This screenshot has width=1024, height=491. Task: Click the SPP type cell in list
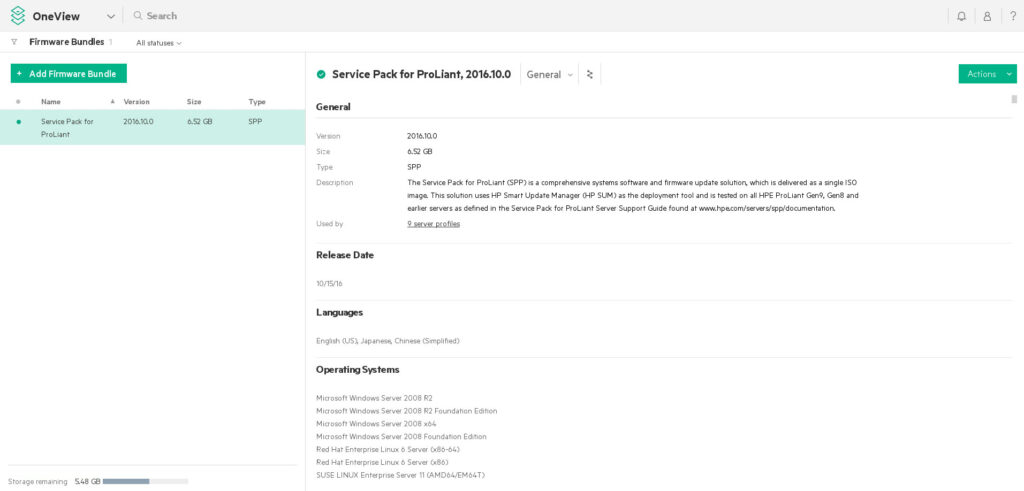(255, 121)
